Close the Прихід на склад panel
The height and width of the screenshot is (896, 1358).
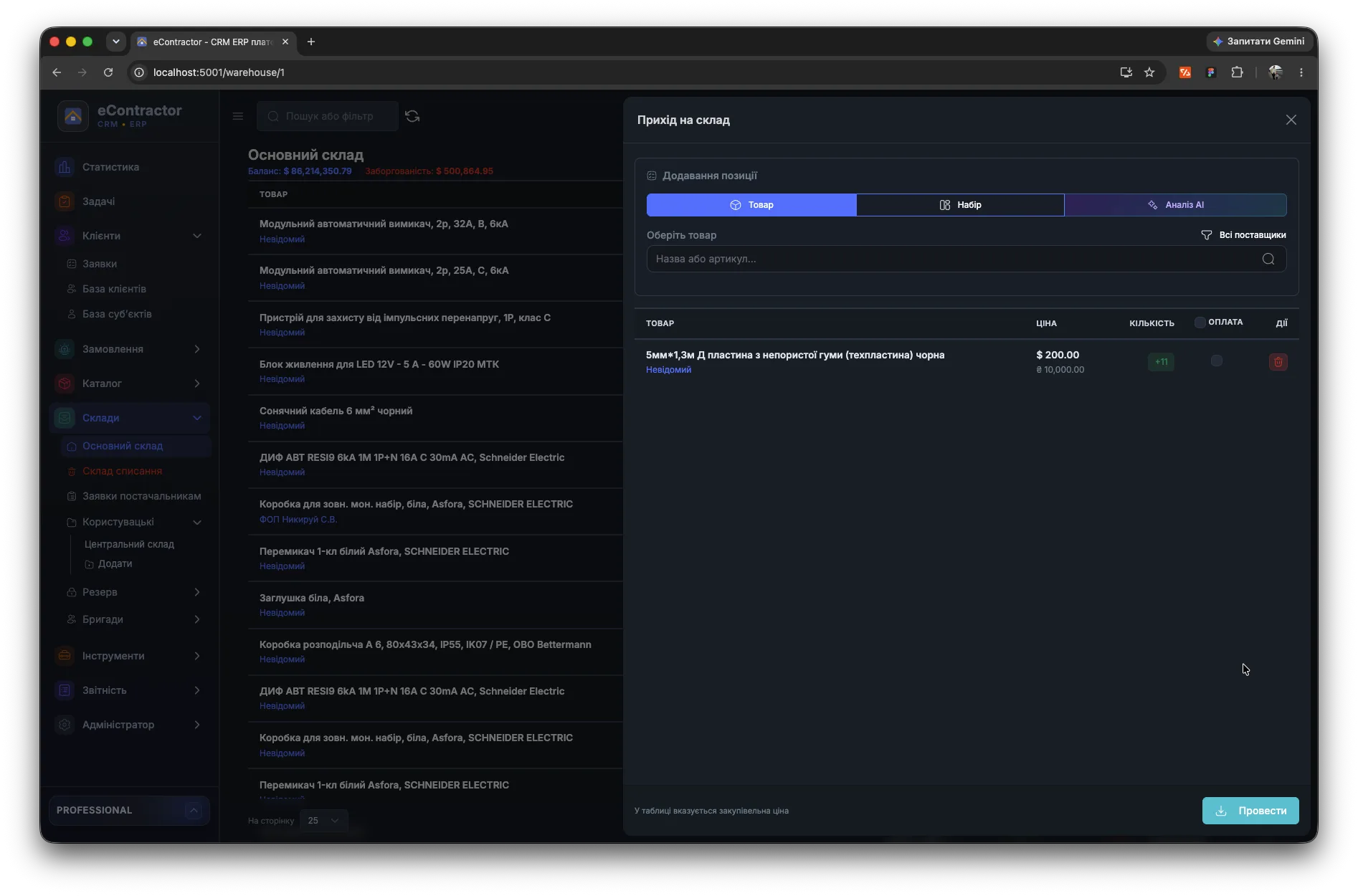(1291, 120)
